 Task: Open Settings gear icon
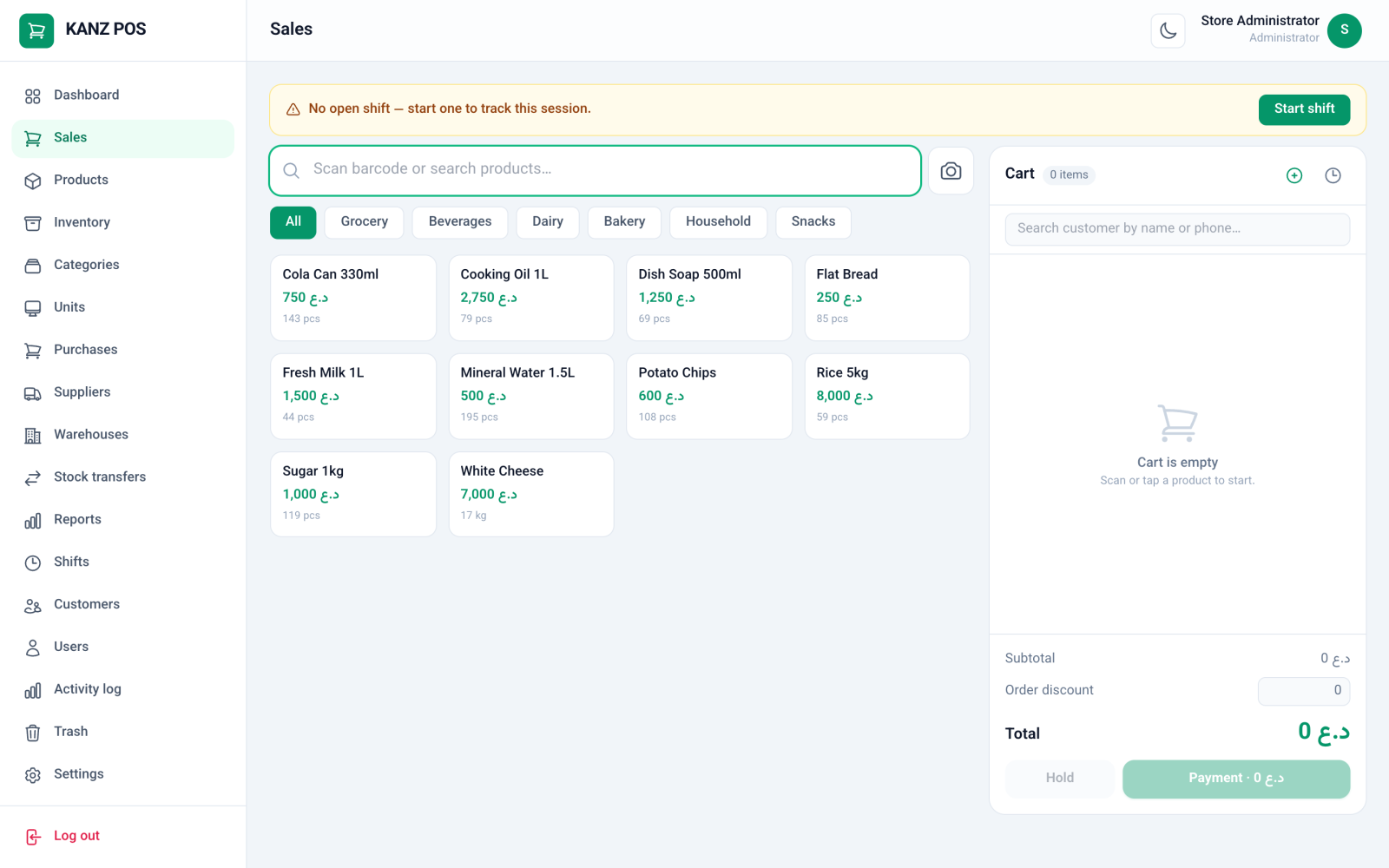33,776
